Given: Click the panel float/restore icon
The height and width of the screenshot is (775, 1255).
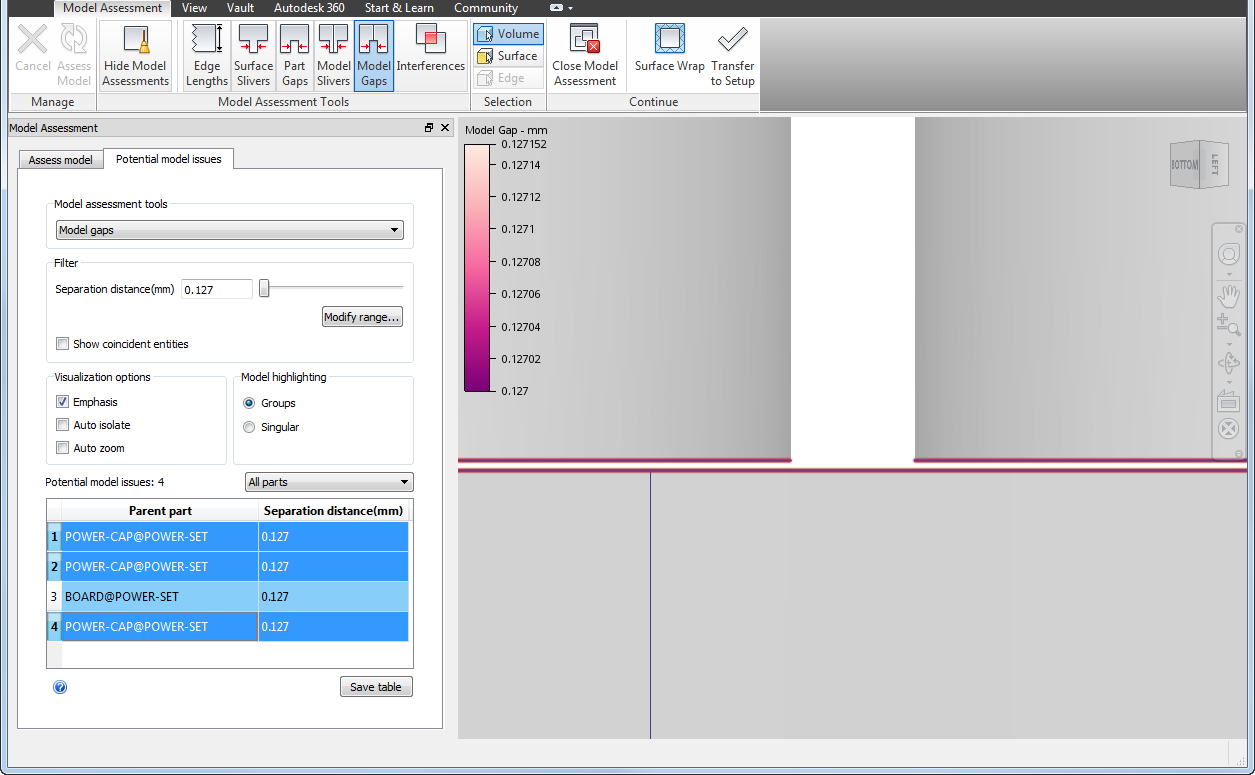Looking at the screenshot, I should (x=429, y=128).
